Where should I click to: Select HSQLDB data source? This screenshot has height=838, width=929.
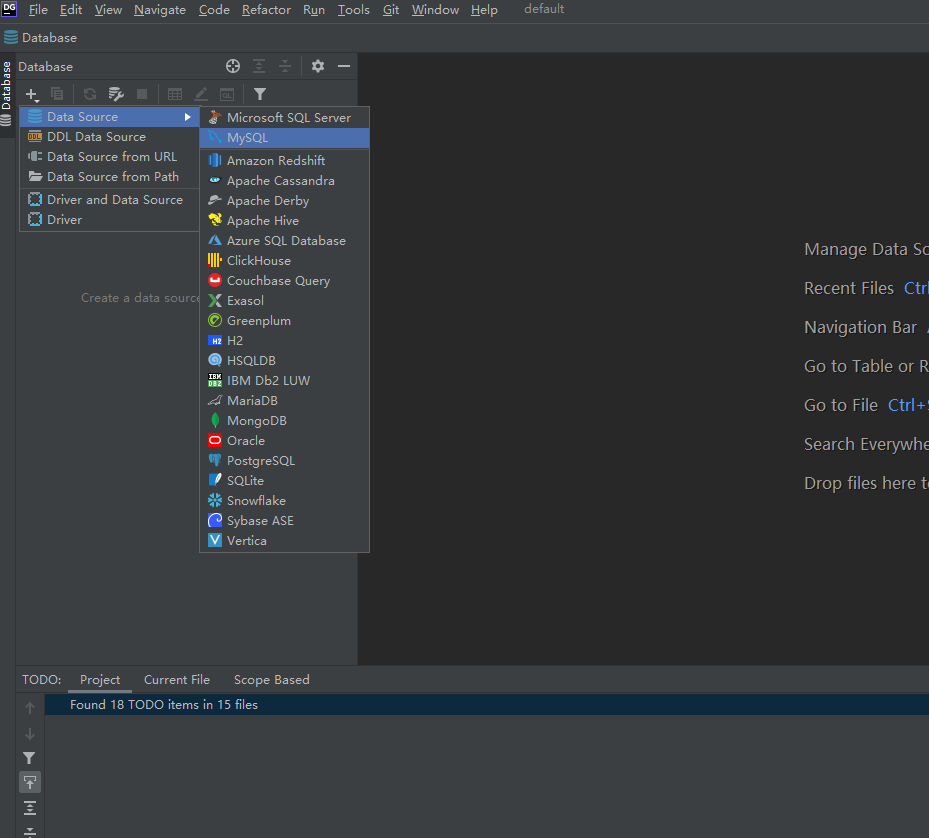point(284,361)
